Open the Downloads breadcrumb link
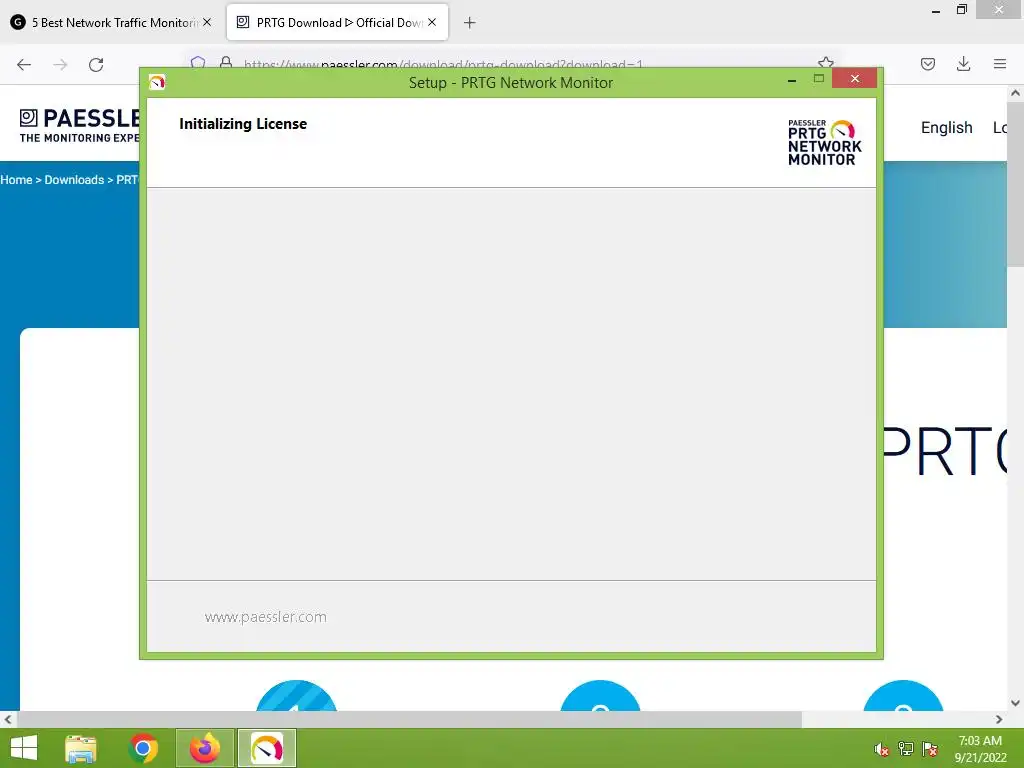Viewport: 1024px width, 768px height. [x=74, y=180]
